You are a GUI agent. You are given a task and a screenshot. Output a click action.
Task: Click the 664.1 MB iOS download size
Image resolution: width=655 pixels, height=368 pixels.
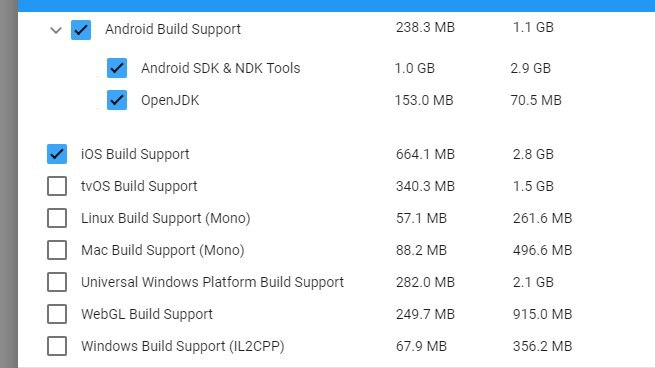tap(425, 154)
